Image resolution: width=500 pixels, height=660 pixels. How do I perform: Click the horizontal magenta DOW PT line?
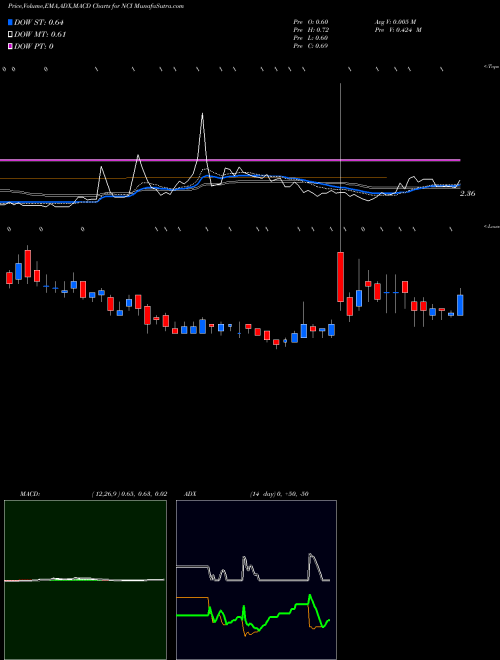click(230, 160)
